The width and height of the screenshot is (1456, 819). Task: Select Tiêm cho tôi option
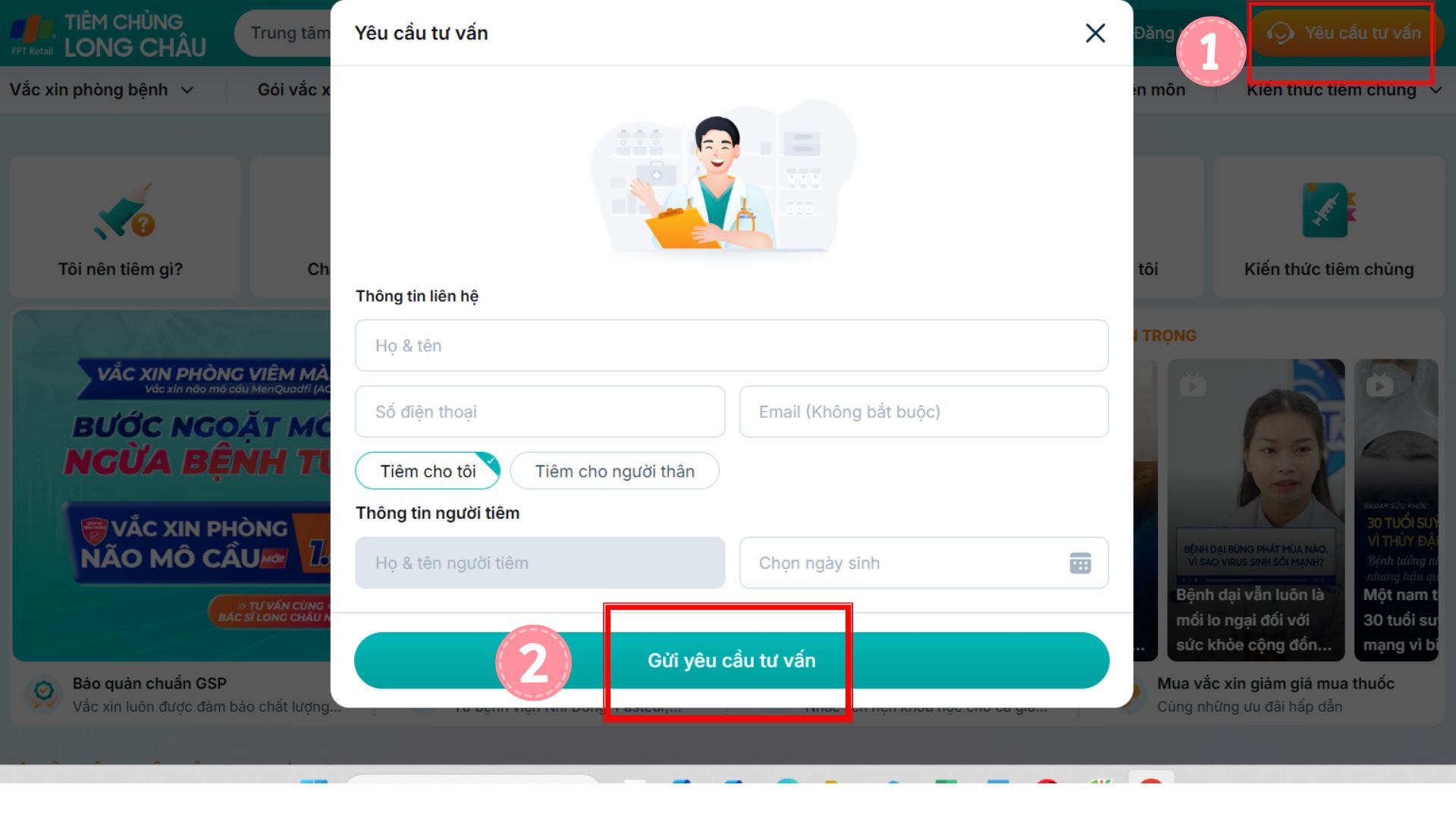[428, 471]
